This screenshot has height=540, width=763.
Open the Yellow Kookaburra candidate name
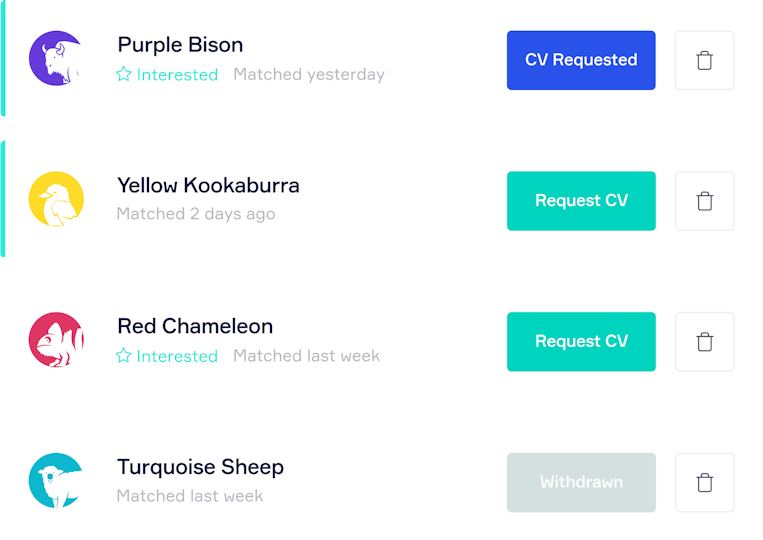pos(208,185)
